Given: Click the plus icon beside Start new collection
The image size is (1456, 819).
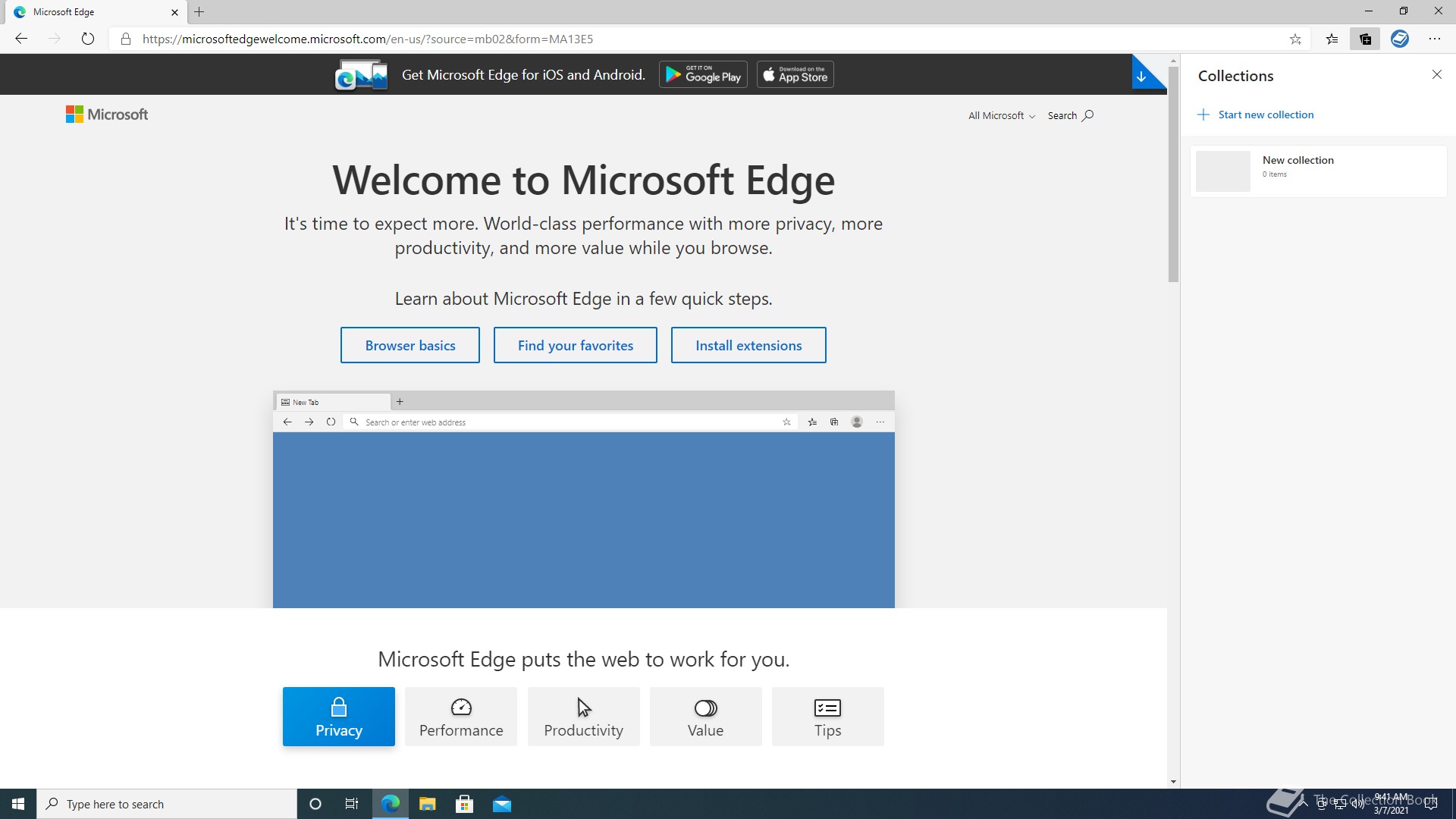Looking at the screenshot, I should [x=1203, y=115].
